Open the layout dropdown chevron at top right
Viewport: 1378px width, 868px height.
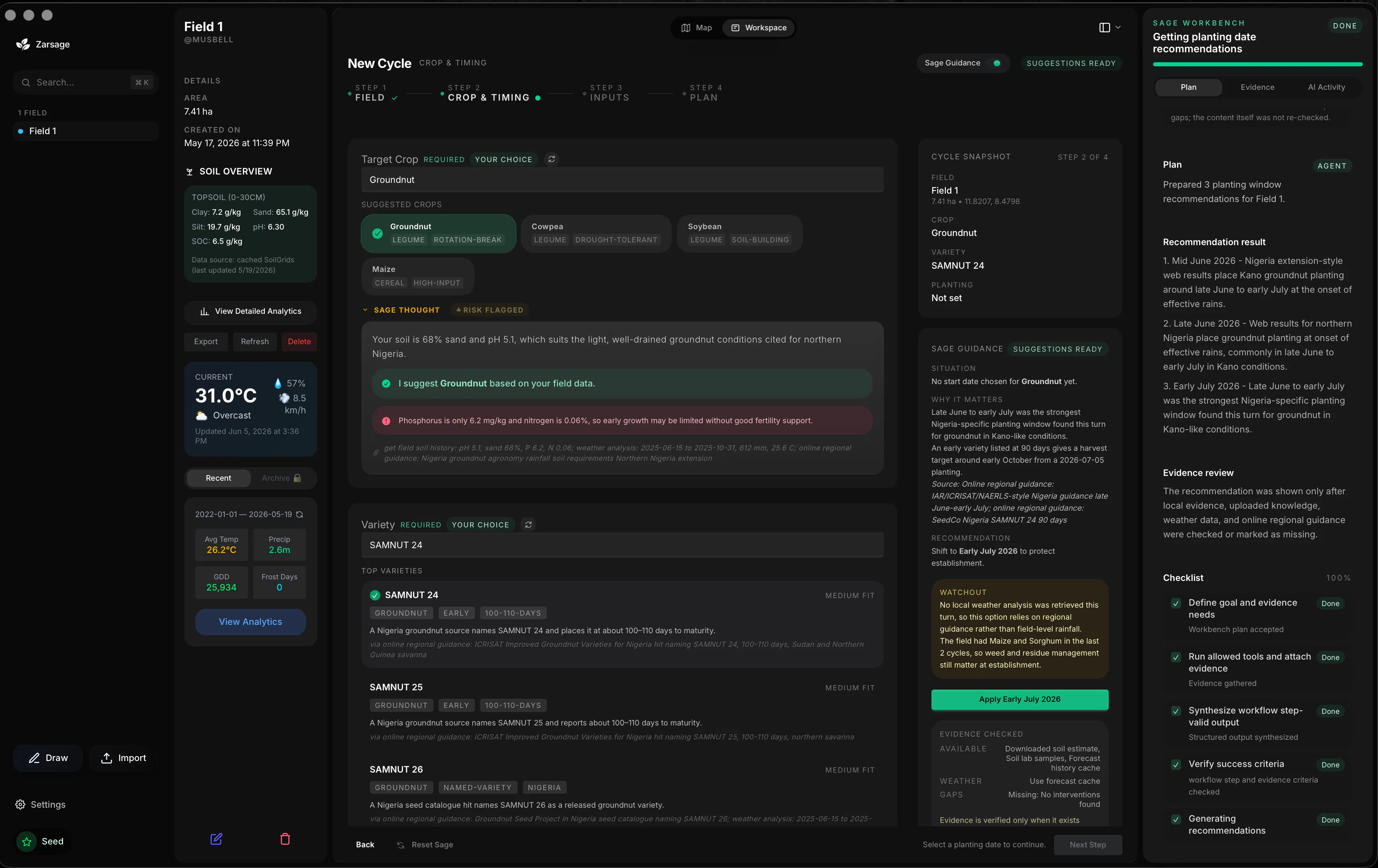click(x=1118, y=28)
